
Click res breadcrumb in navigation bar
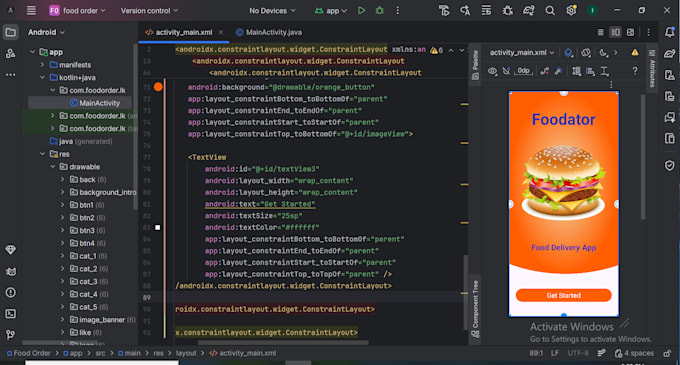pyautogui.click(x=158, y=353)
